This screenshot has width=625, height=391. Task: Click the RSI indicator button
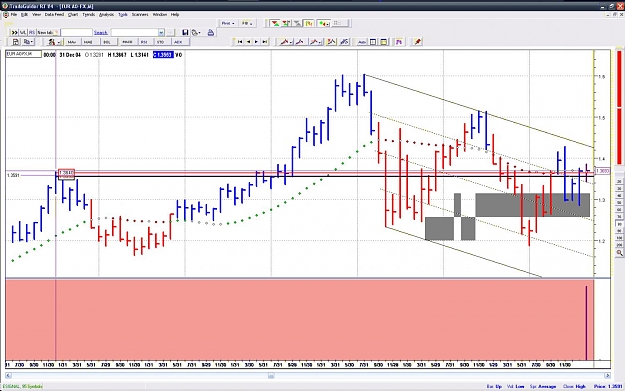(x=144, y=42)
